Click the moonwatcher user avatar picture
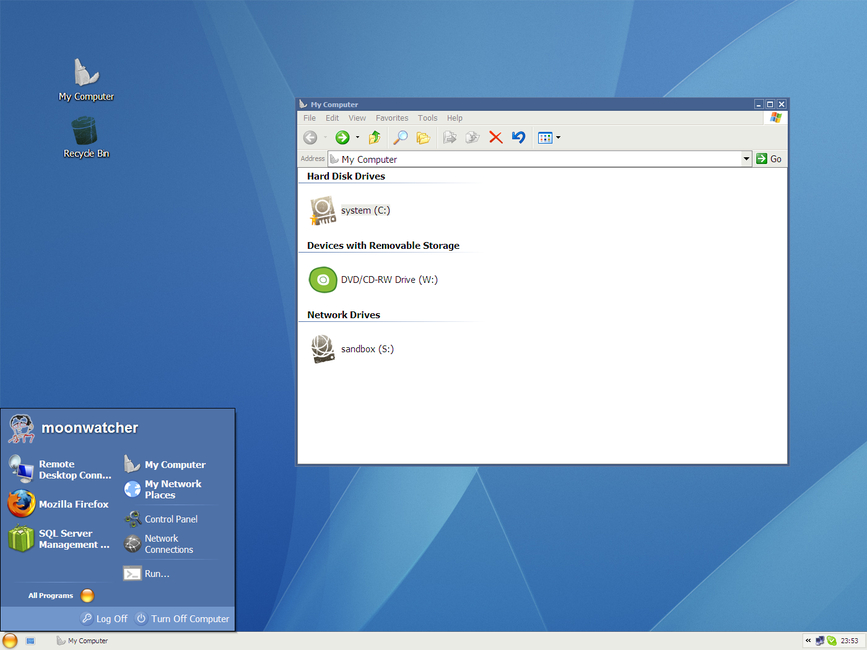 [22, 428]
